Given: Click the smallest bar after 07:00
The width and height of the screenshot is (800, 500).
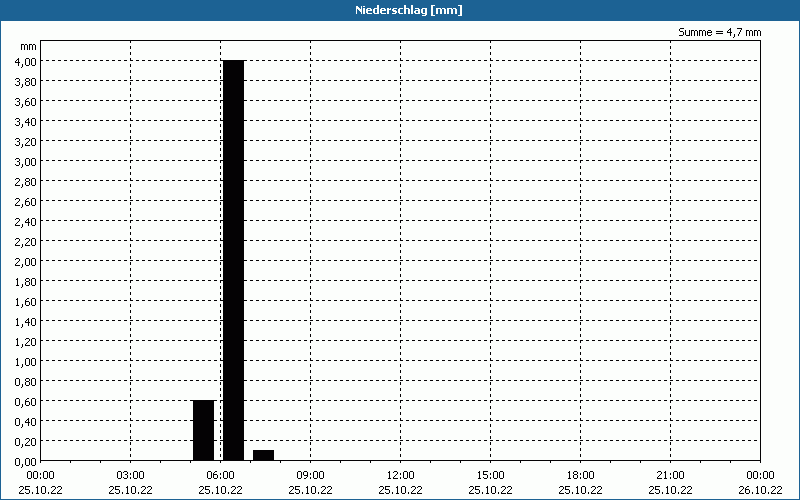Looking at the screenshot, I should point(263,456).
